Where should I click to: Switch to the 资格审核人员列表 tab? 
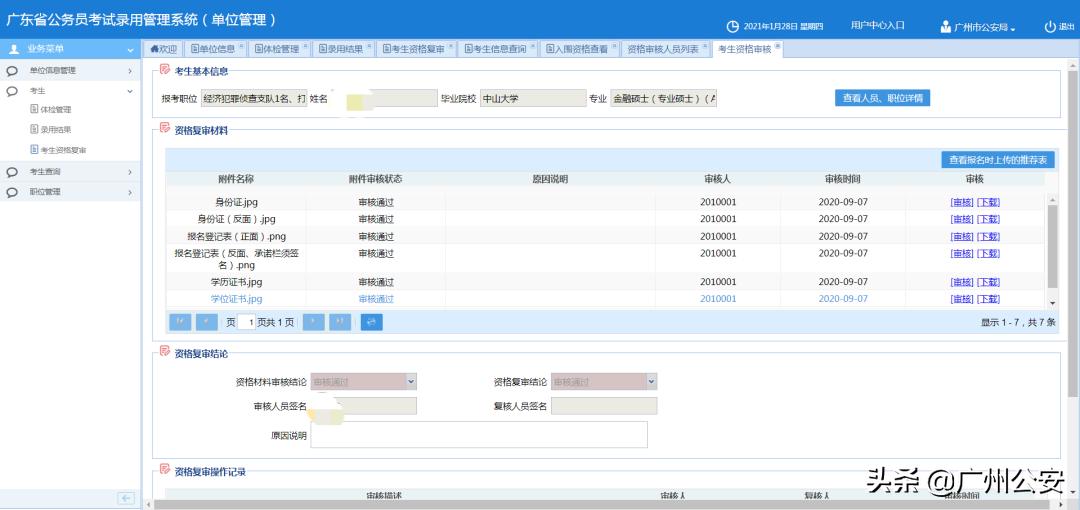pyautogui.click(x=663, y=49)
